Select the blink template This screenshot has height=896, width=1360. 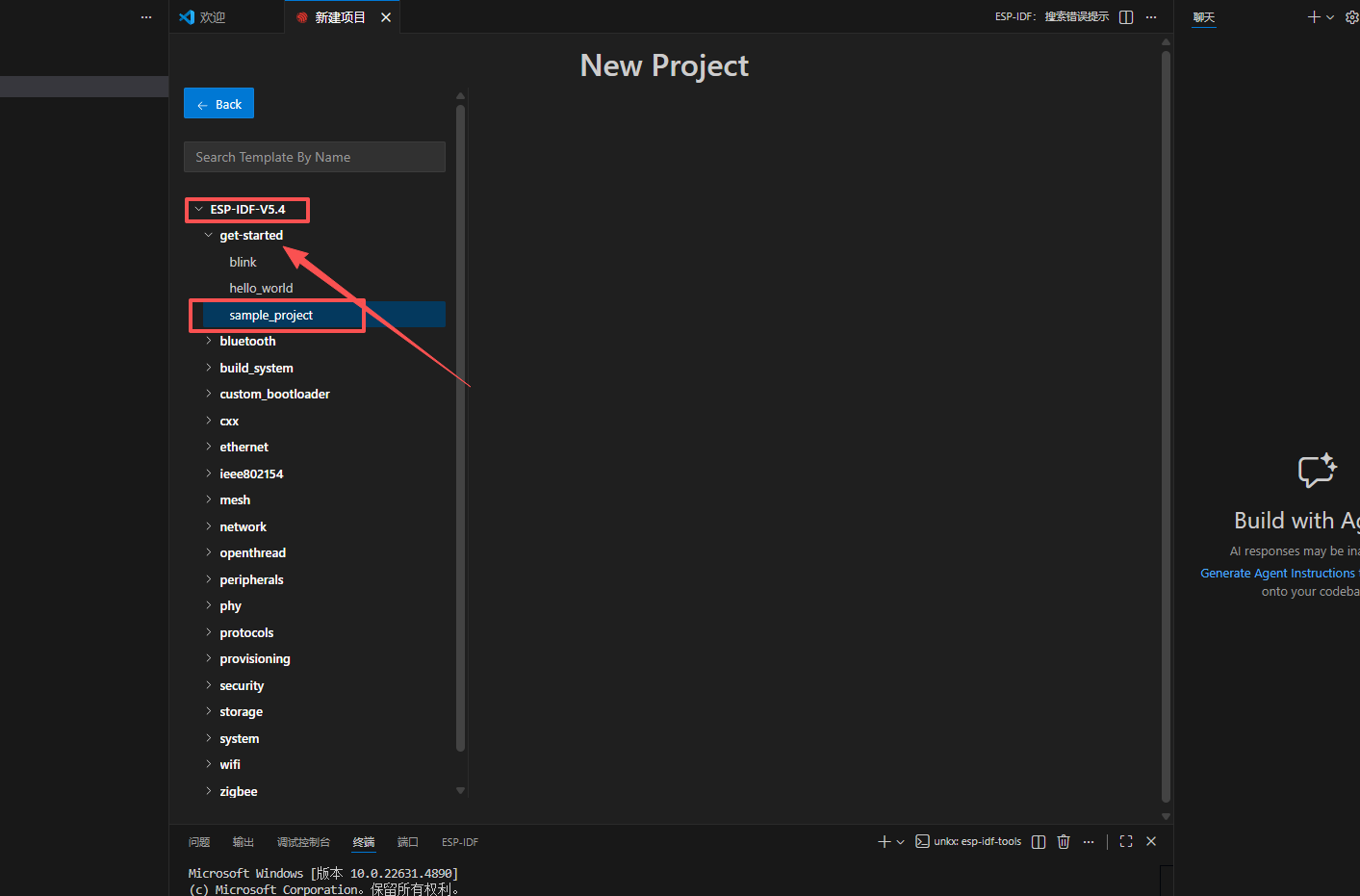pos(243,262)
